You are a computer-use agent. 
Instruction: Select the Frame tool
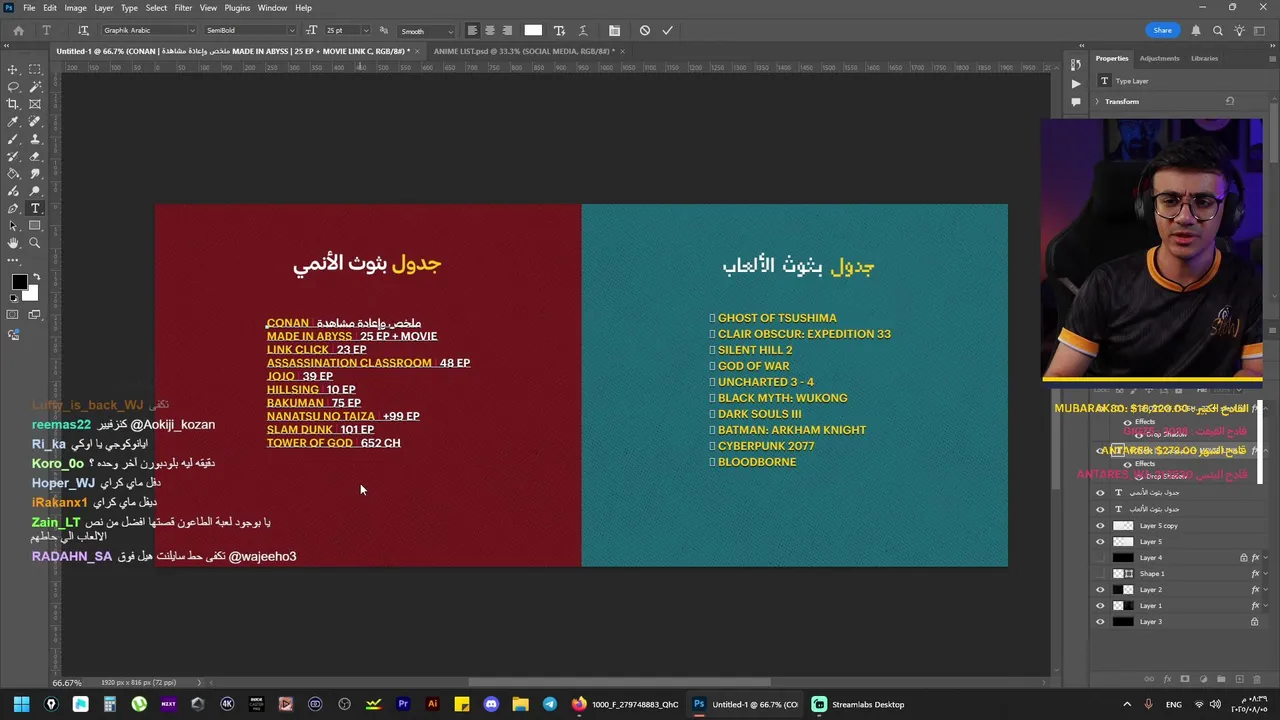[x=35, y=104]
